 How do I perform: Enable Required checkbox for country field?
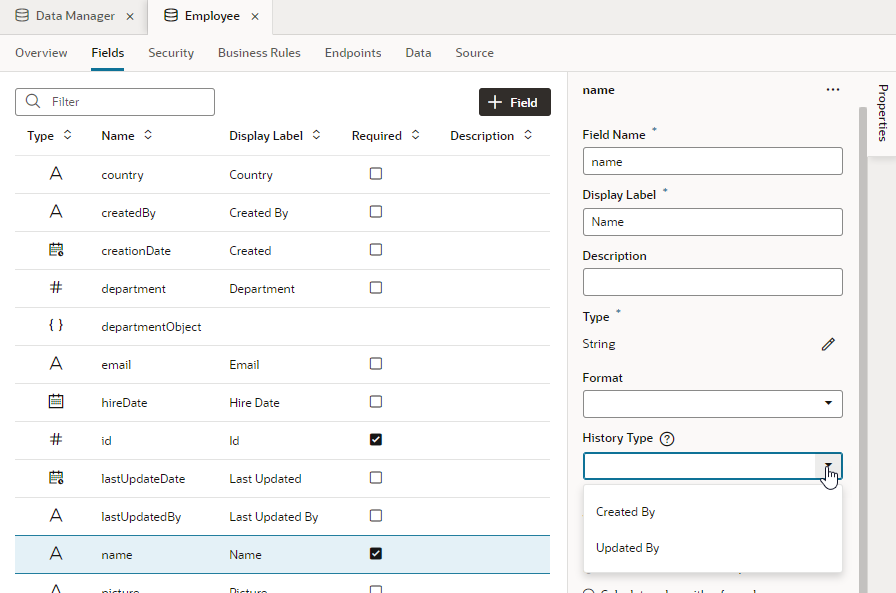click(x=376, y=174)
